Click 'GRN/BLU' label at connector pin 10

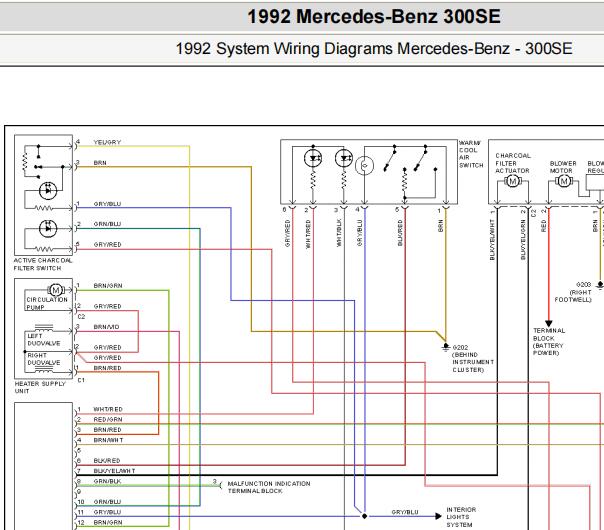pos(107,502)
